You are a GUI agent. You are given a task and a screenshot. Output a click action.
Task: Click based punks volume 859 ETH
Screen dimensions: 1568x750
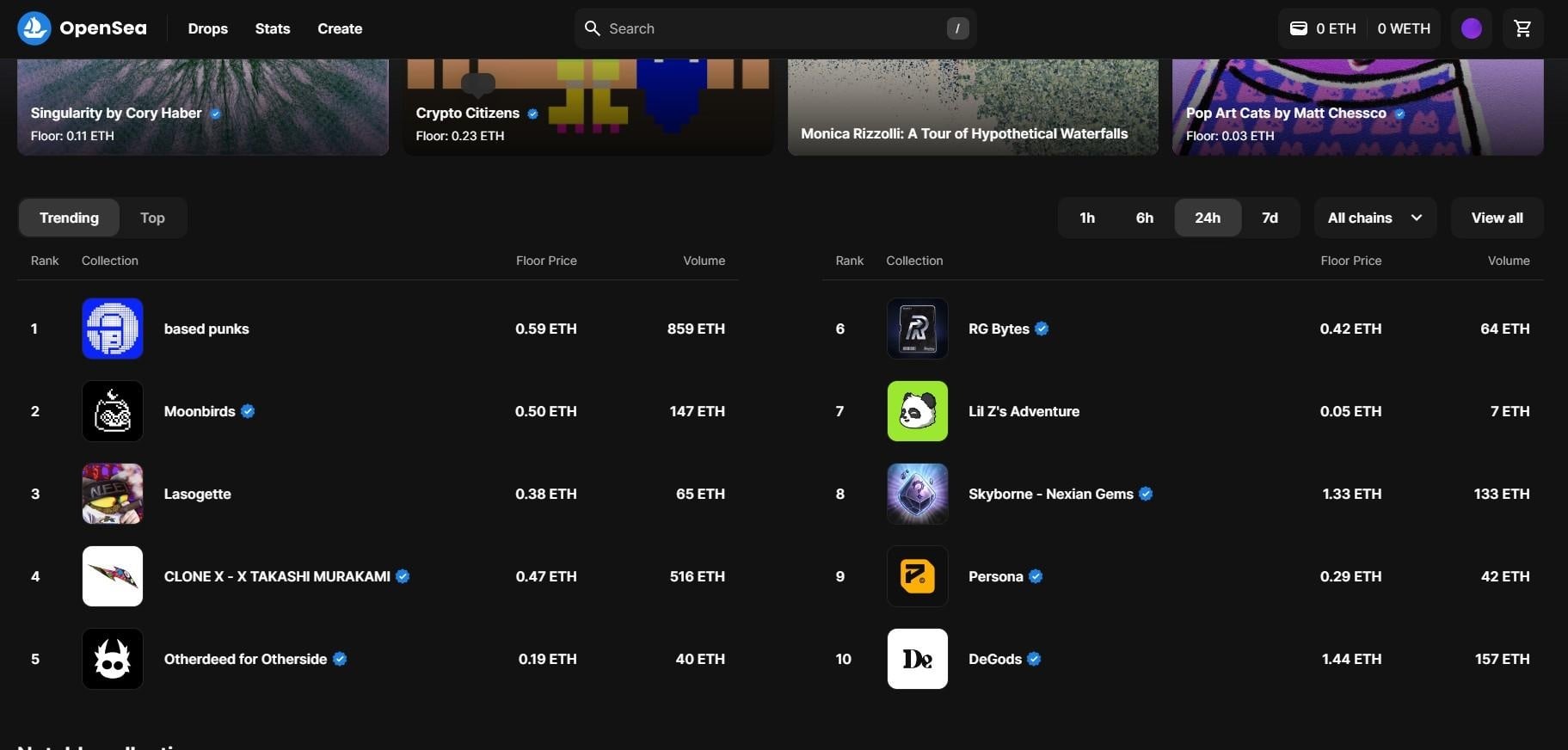[696, 329]
